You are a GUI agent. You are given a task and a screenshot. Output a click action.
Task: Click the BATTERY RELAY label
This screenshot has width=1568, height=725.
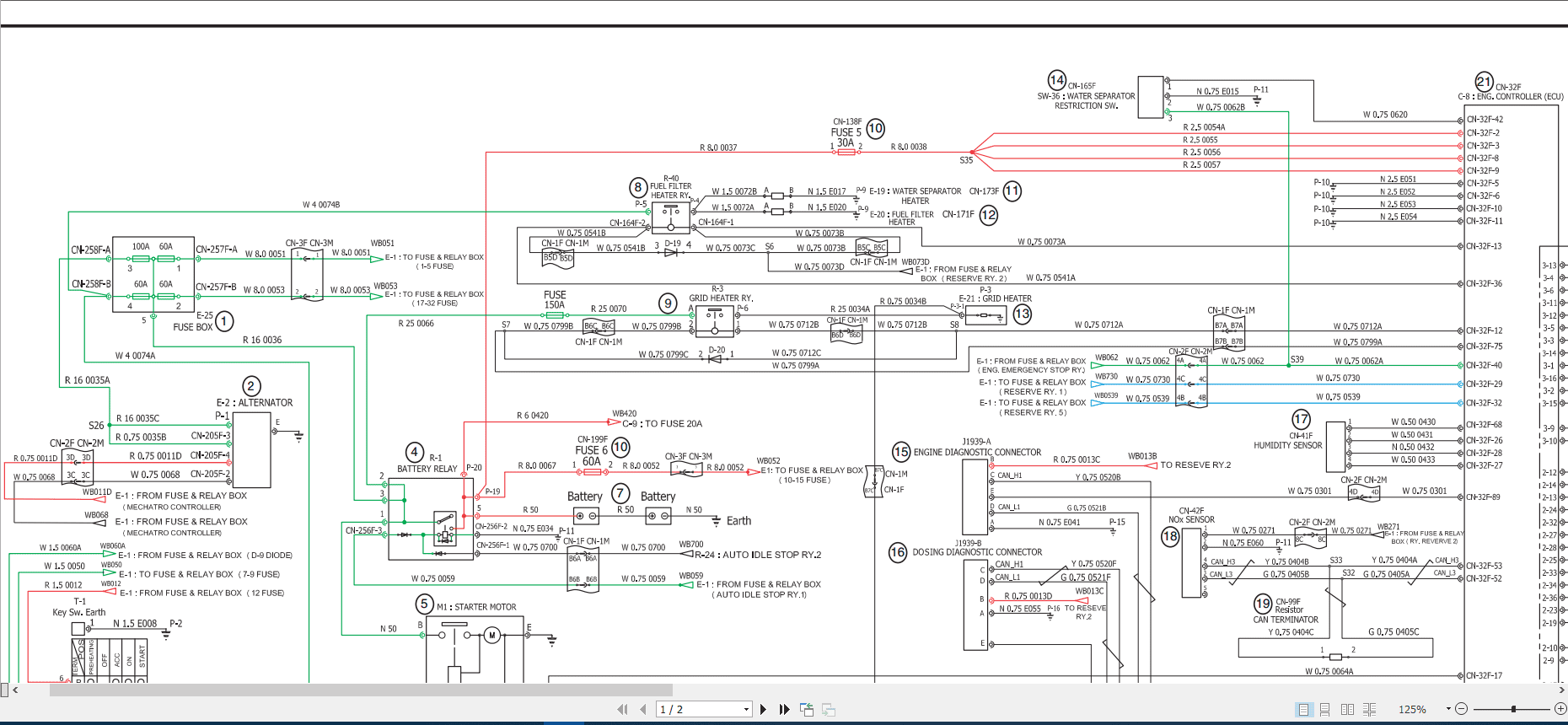coord(427,469)
